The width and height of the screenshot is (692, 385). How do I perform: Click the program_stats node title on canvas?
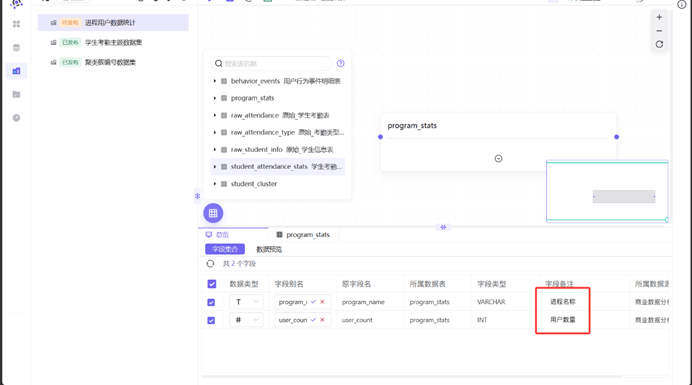(412, 126)
